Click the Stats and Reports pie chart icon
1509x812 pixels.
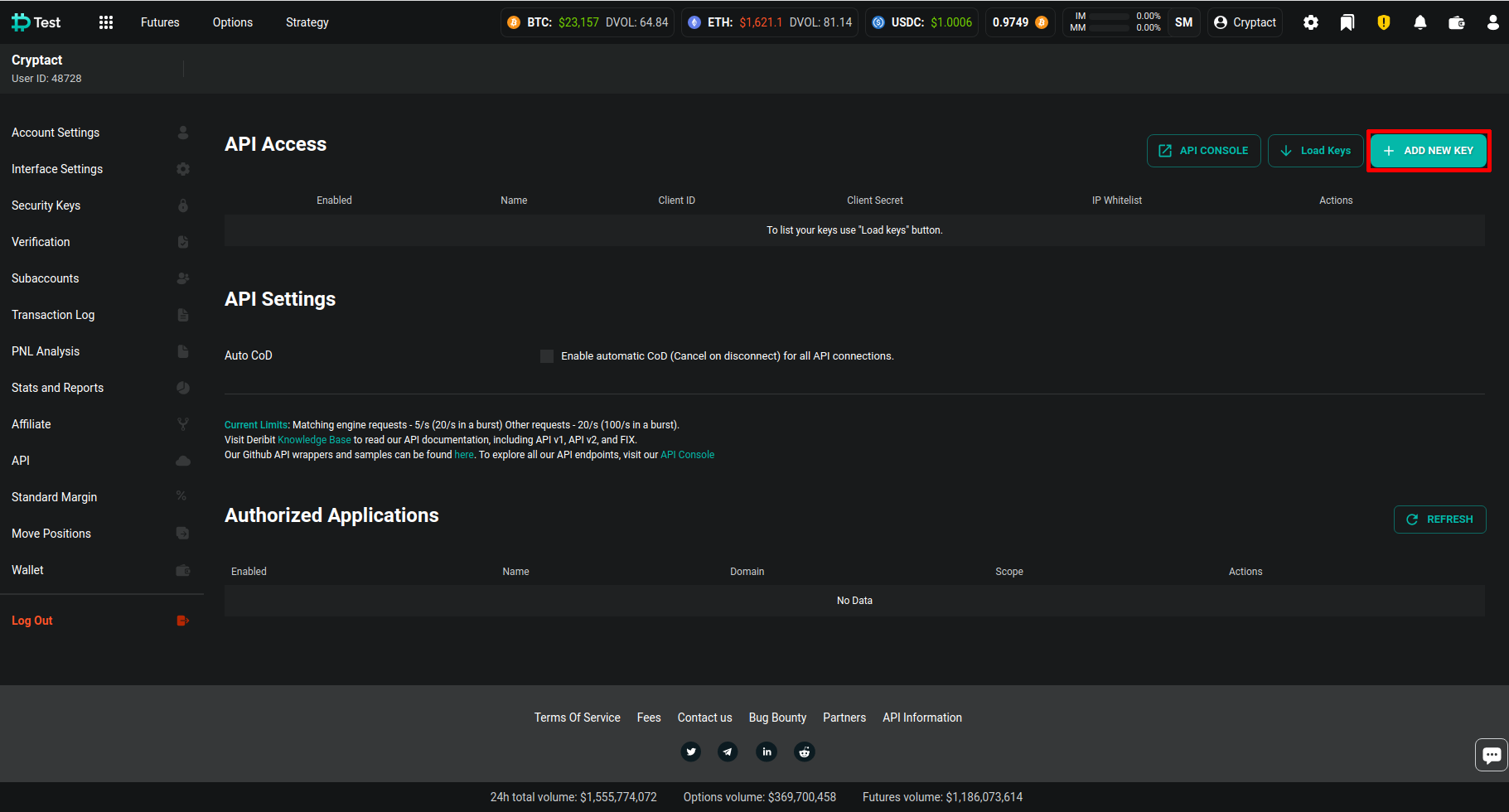point(183,388)
